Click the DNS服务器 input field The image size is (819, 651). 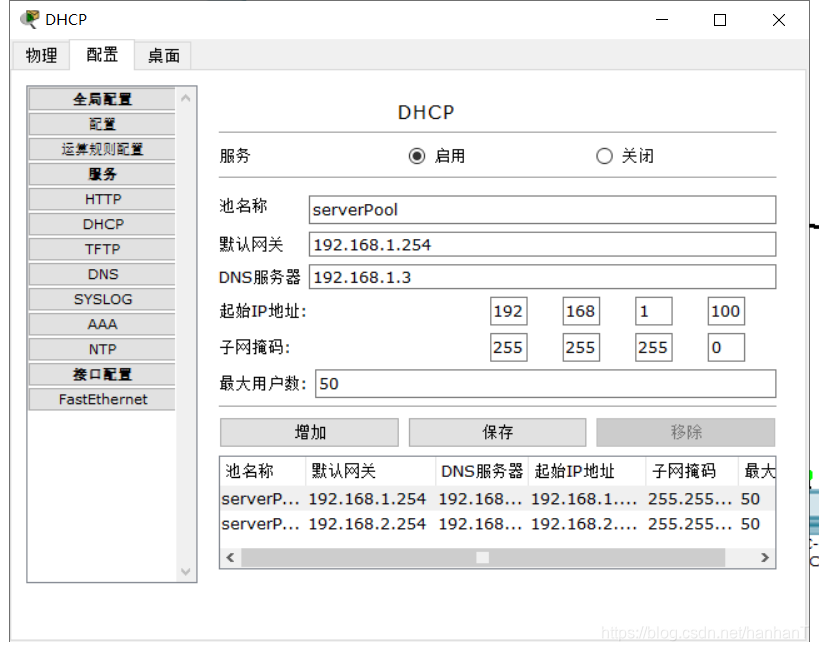point(542,277)
